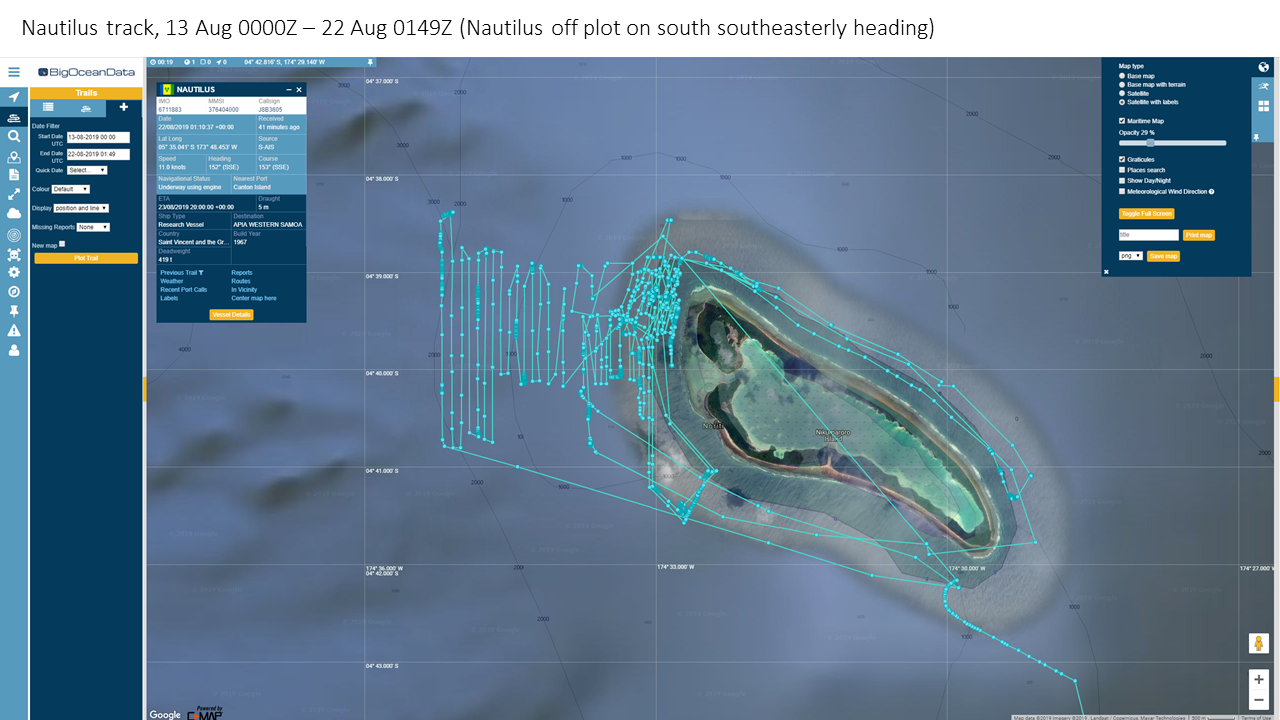Viewport: 1280px width, 720px height.
Task: Click the search magnifier icon in the sidebar
Action: 14,136
